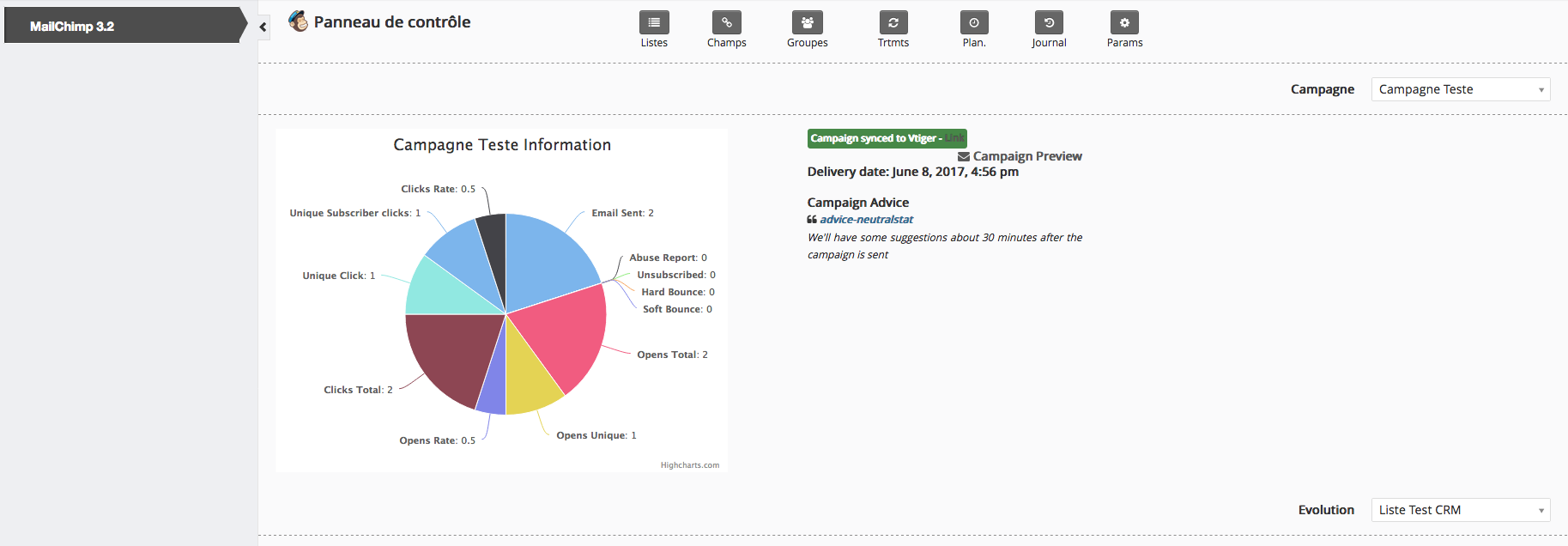This screenshot has width=1568, height=546.
Task: Click the Trtmts refresh icon
Action: coord(893,23)
